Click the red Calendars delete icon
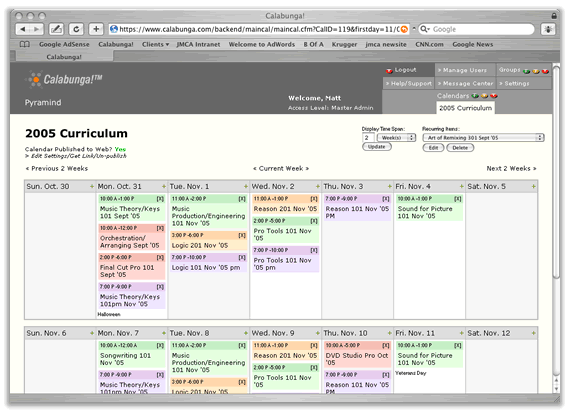This screenshot has height=413, width=570. 494,96
